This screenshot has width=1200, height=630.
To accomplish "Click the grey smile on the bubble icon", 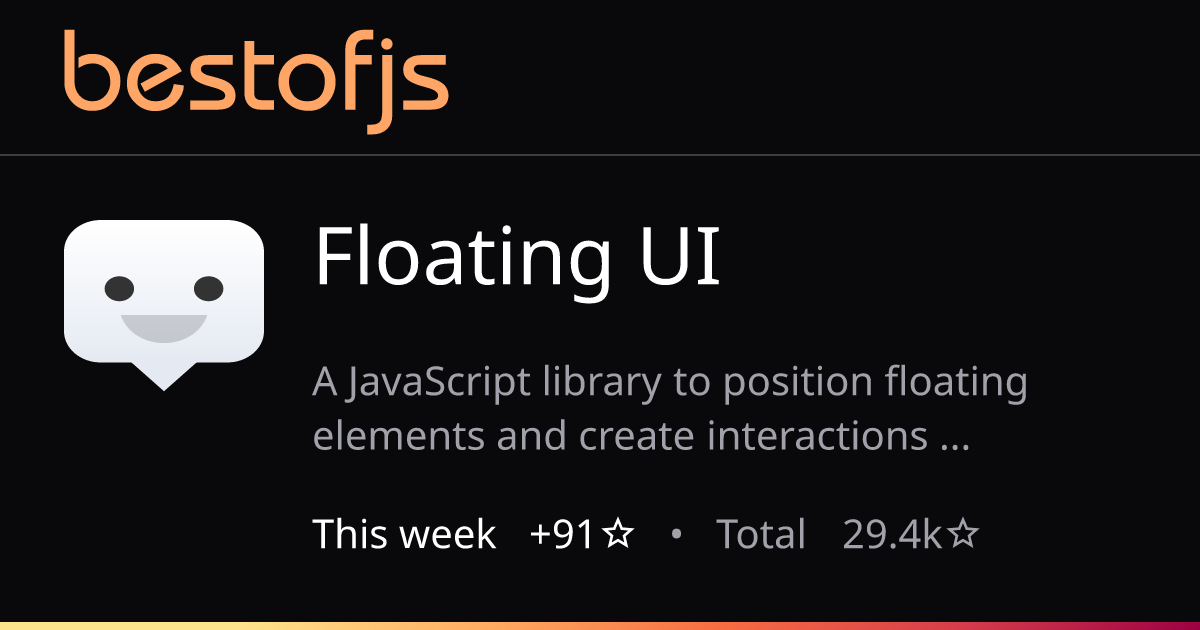I will pyautogui.click(x=164, y=326).
